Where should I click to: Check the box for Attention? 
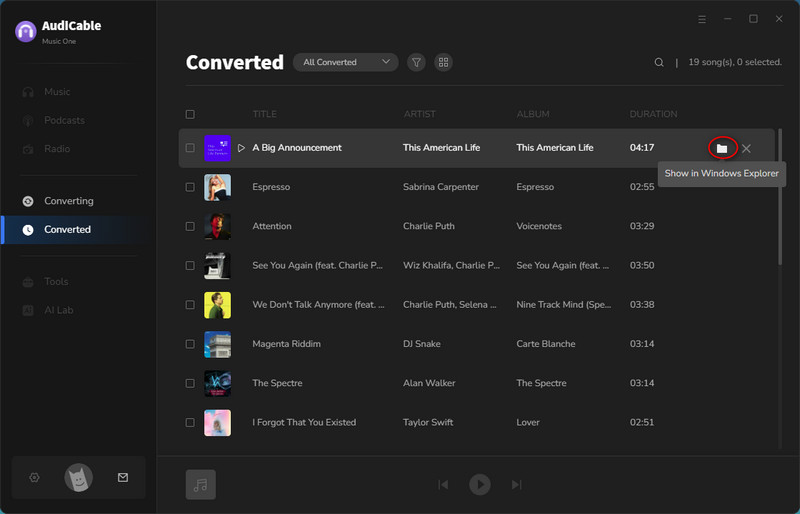(x=190, y=226)
